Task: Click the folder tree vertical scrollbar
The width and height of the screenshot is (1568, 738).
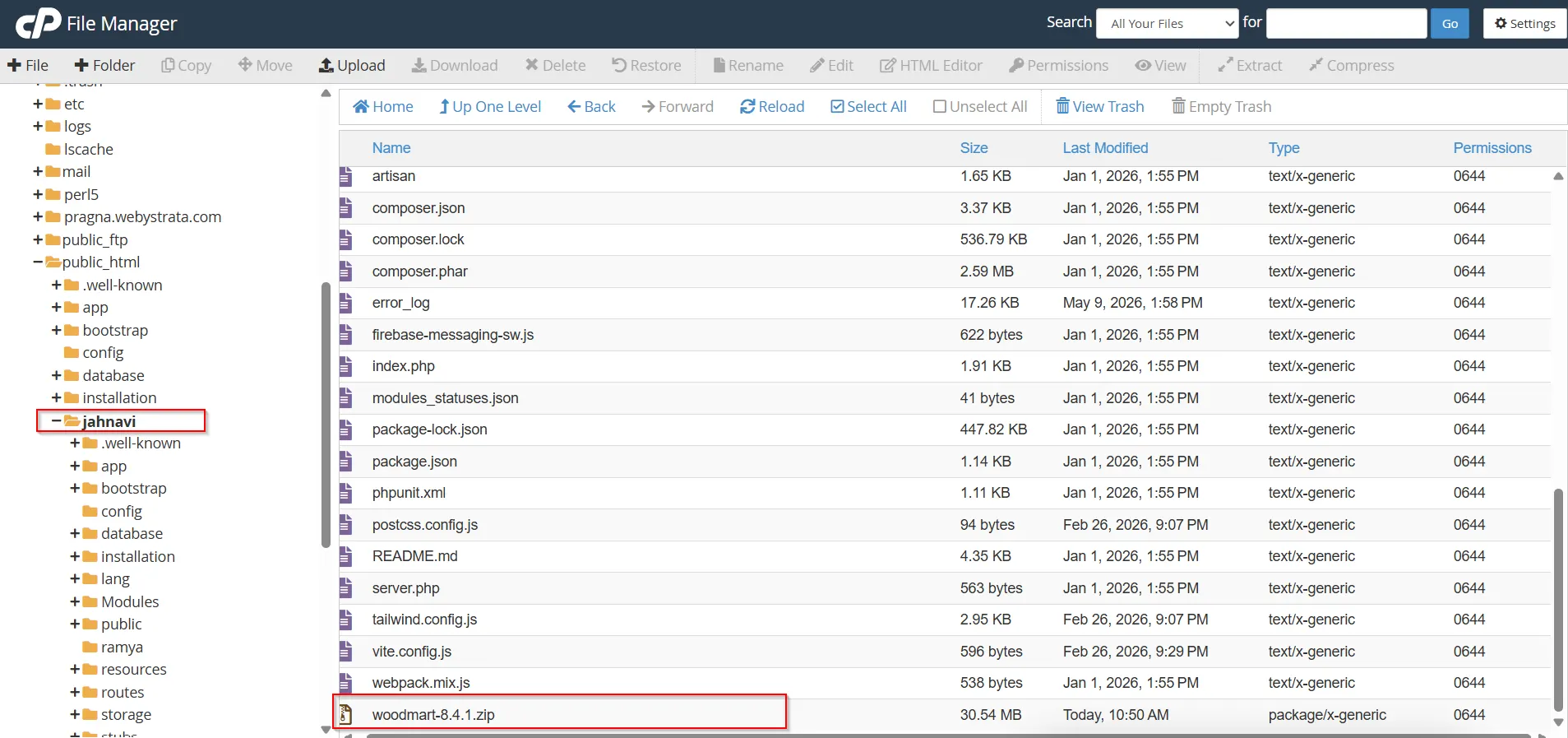Action: [x=326, y=415]
